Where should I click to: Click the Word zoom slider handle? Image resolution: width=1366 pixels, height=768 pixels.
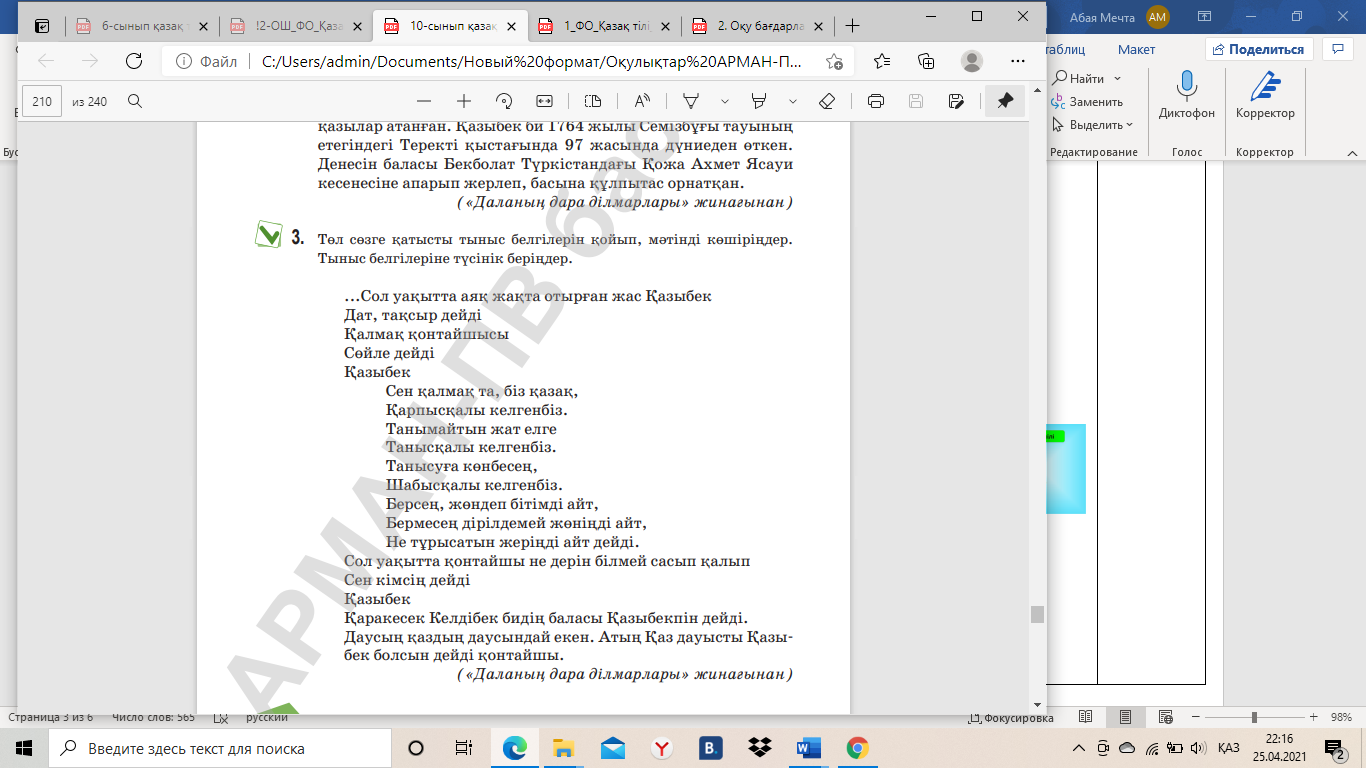point(1254,717)
